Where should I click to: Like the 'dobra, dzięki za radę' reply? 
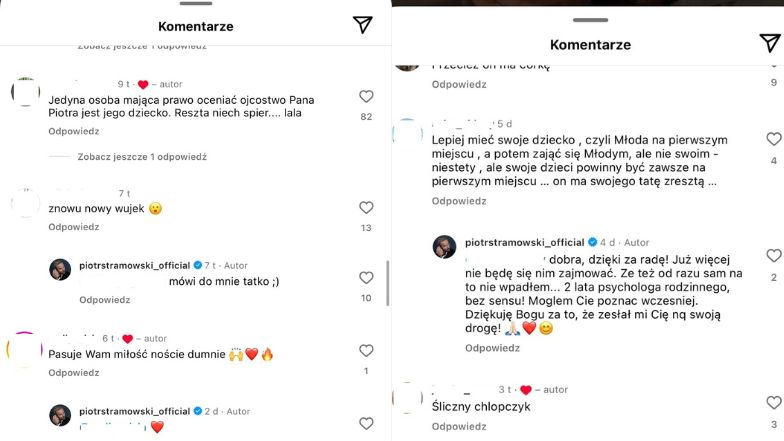[773, 256]
